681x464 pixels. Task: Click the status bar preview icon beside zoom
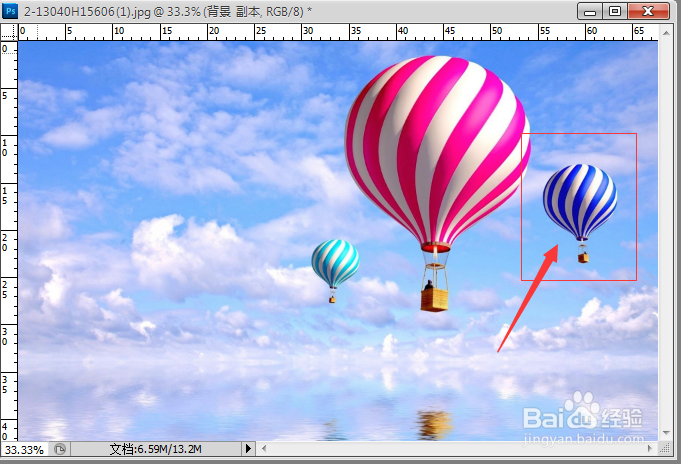pos(60,449)
